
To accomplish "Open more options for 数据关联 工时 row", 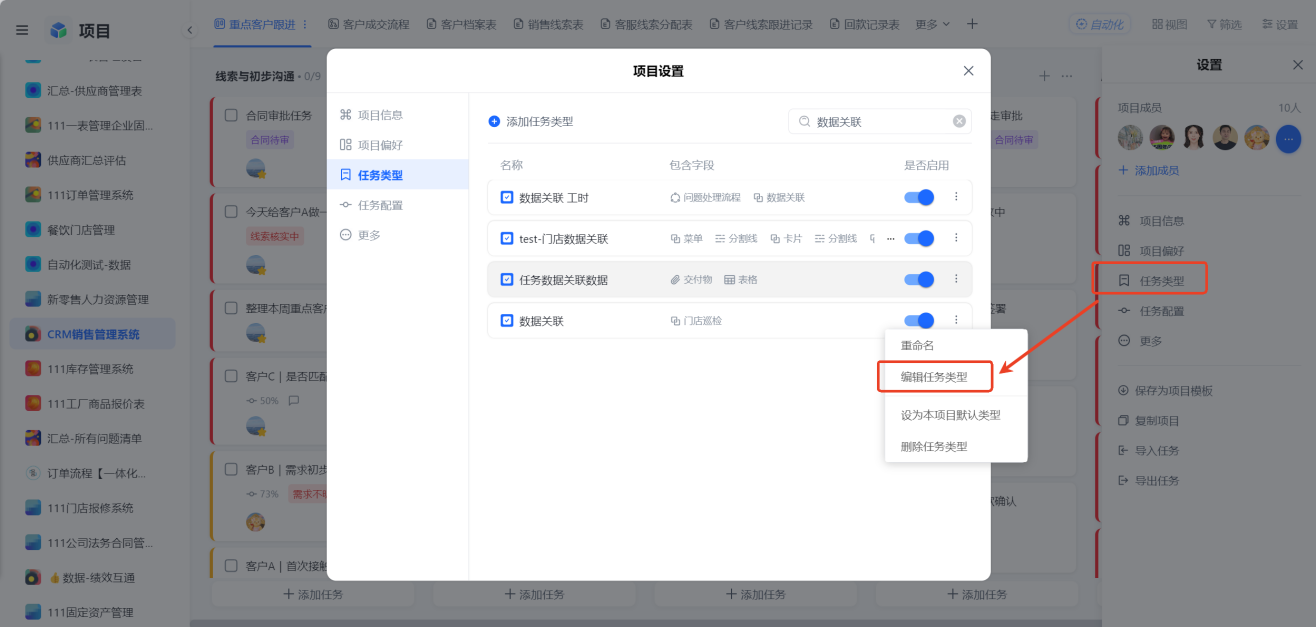I will [956, 197].
